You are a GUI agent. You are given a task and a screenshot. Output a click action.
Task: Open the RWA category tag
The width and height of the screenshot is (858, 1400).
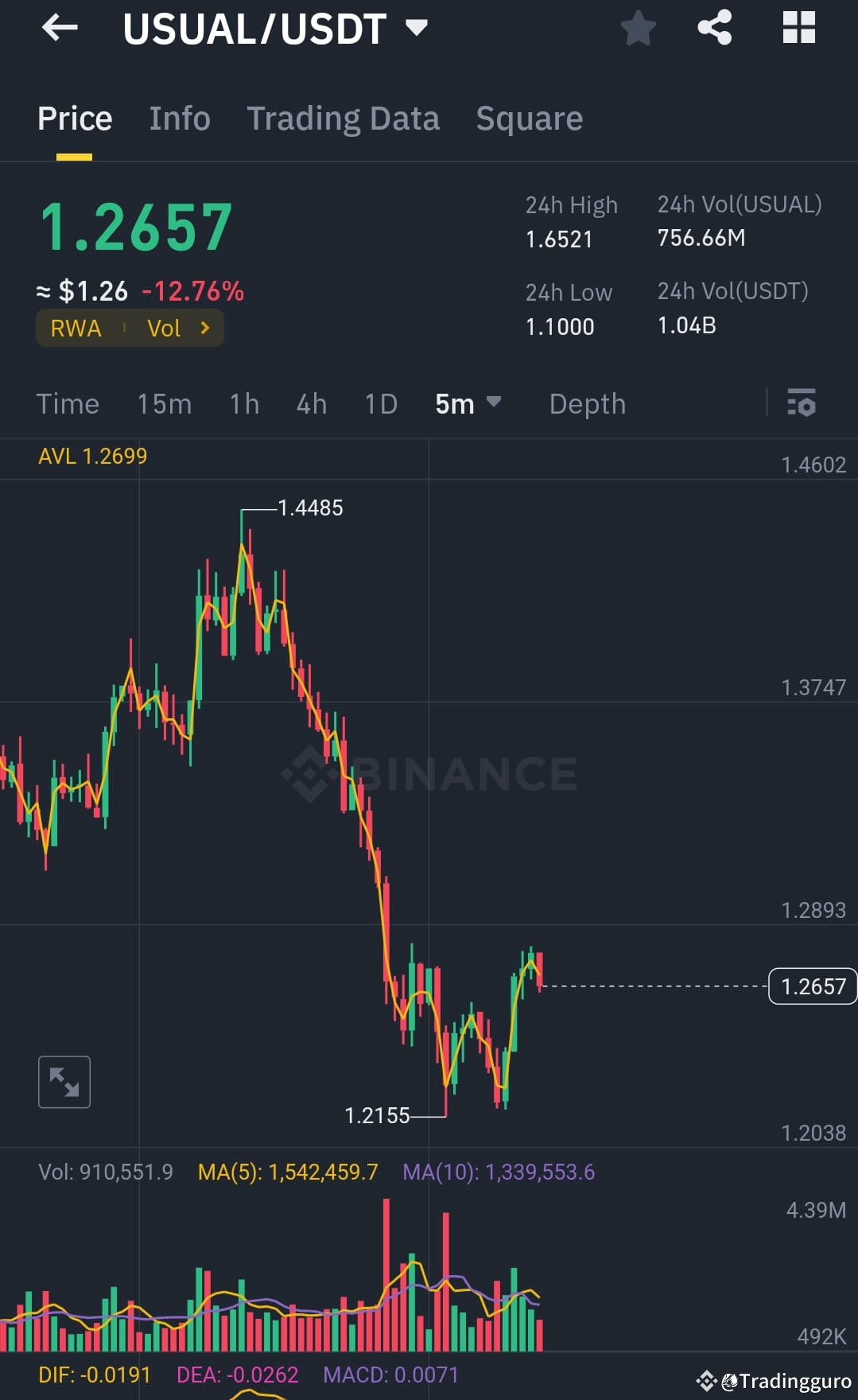pyautogui.click(x=76, y=328)
